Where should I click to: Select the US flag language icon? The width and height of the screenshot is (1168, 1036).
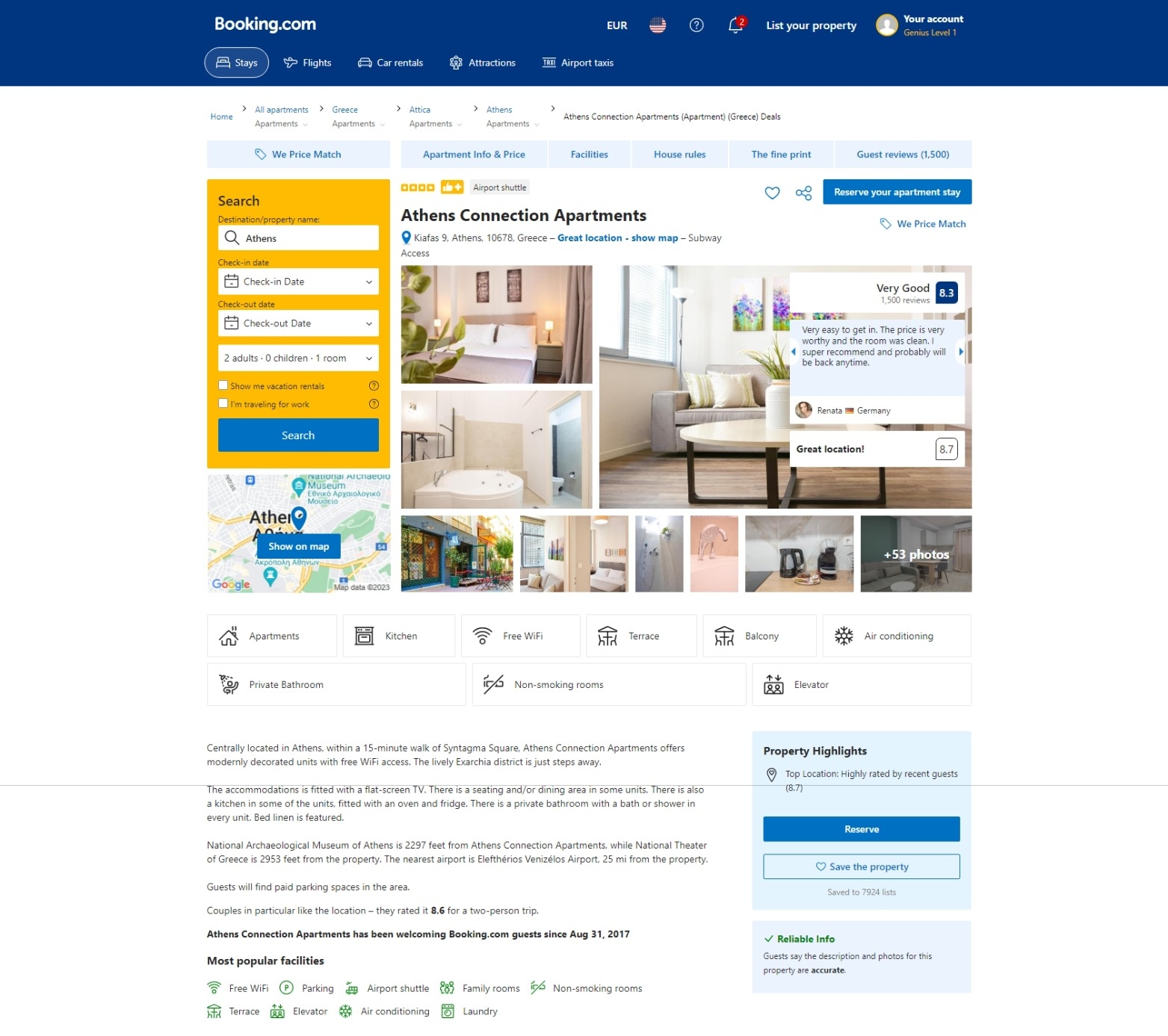[x=657, y=25]
